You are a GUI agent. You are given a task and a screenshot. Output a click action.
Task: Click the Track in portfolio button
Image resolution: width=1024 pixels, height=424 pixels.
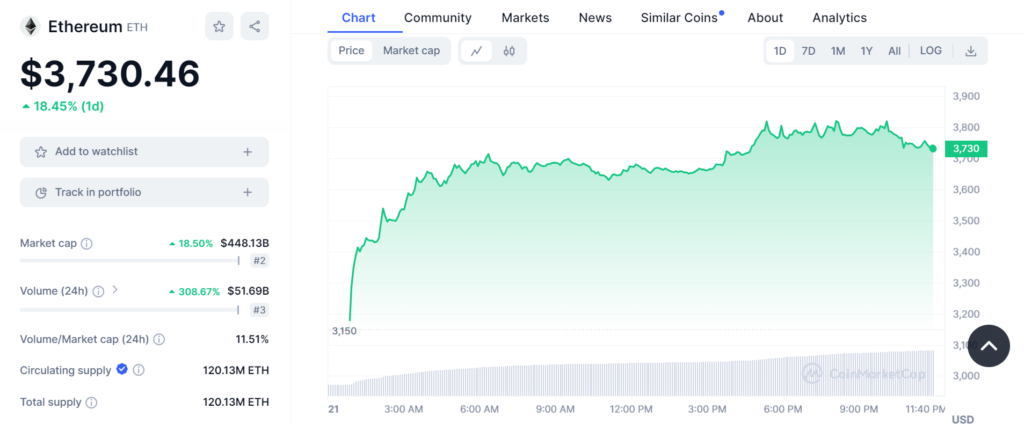pyautogui.click(x=144, y=193)
